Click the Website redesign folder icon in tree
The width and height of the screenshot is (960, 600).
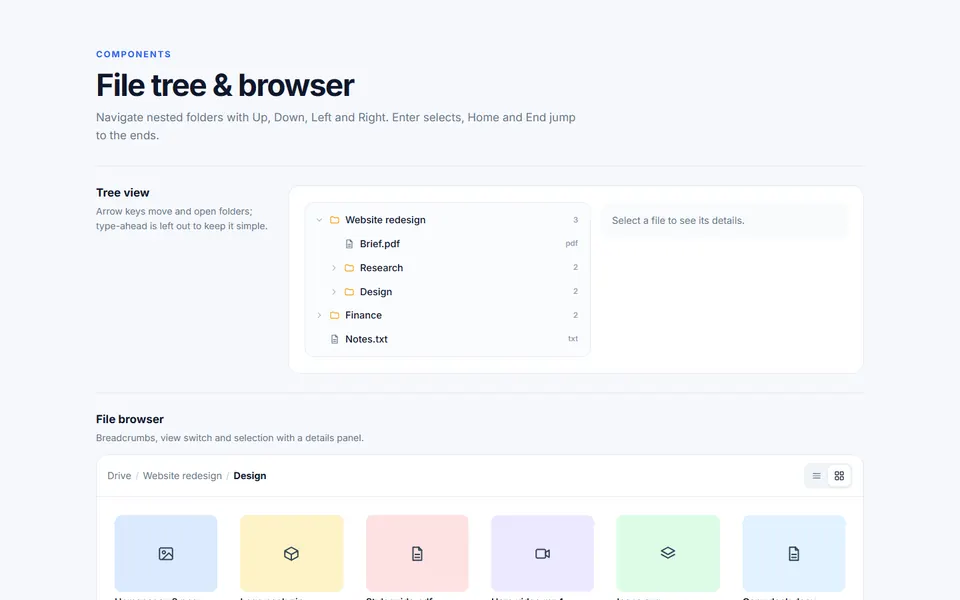point(334,220)
